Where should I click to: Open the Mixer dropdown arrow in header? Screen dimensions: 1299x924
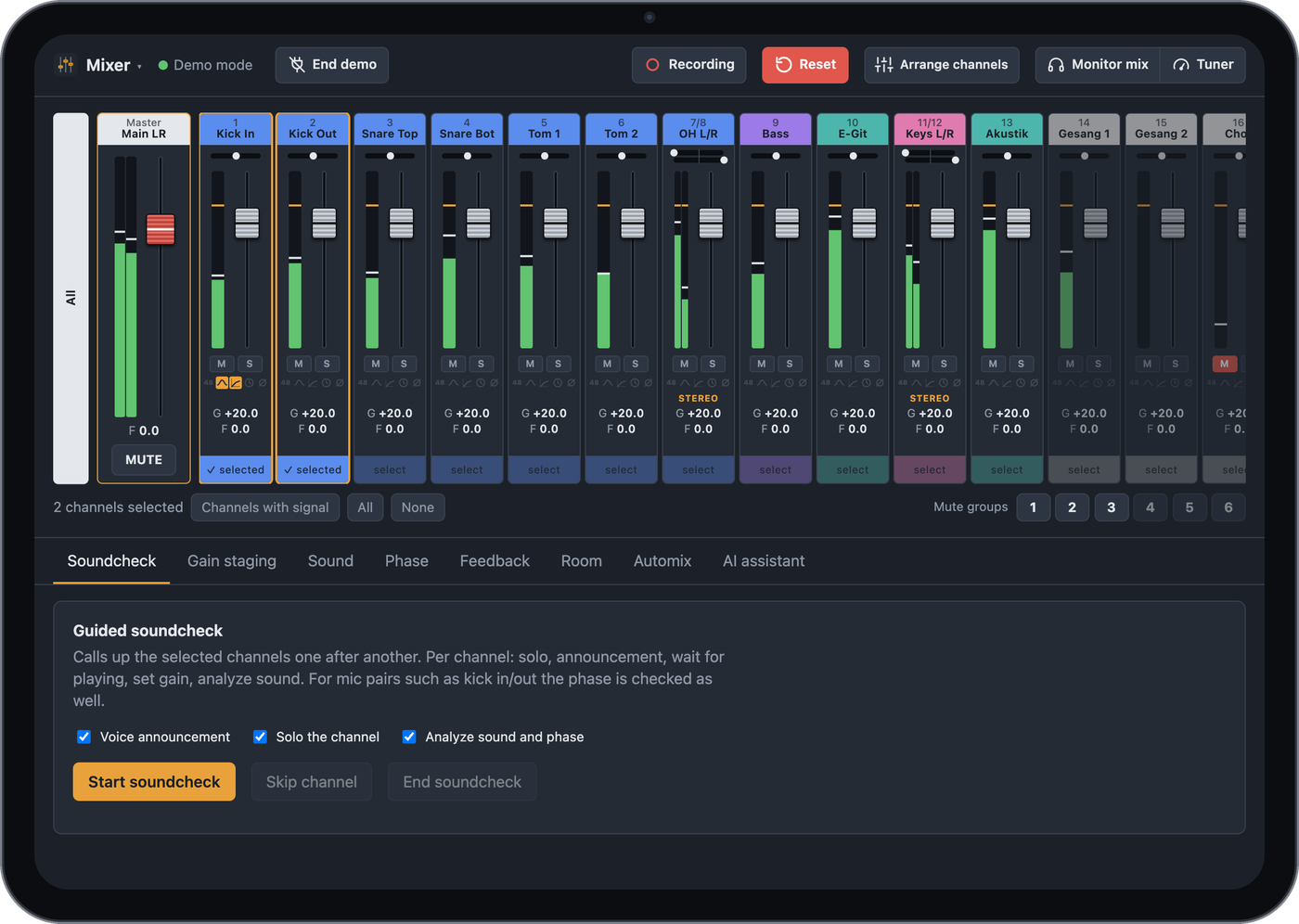point(139,66)
